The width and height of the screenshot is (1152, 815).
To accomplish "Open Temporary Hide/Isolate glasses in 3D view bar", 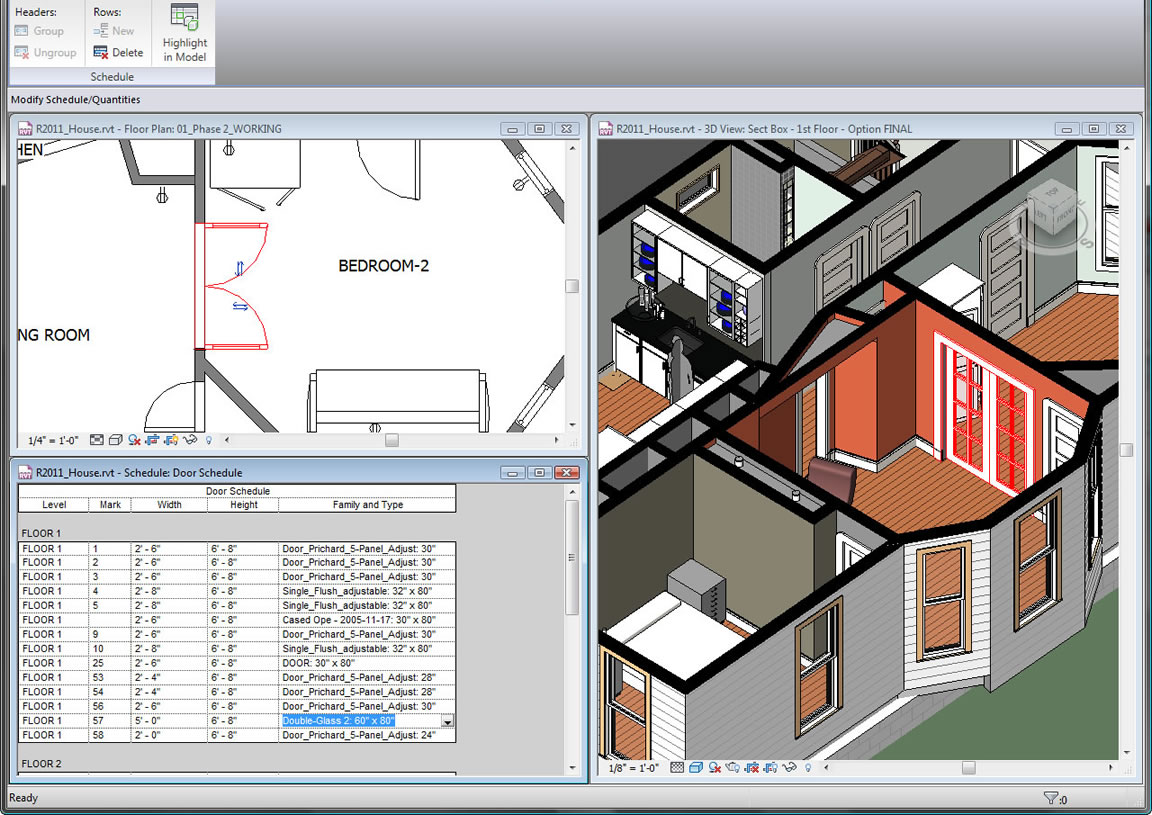I will click(790, 767).
